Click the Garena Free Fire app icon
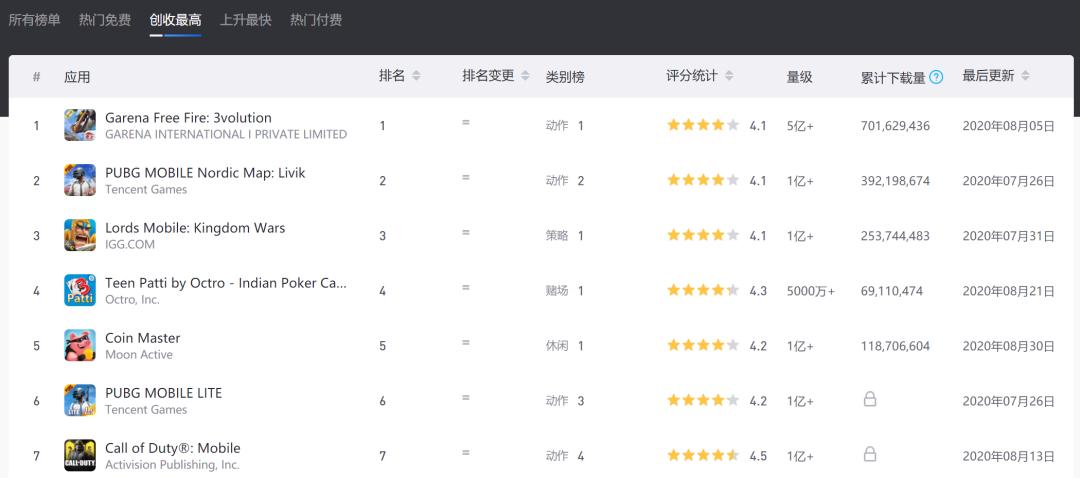Image resolution: width=1080 pixels, height=478 pixels. [80, 125]
